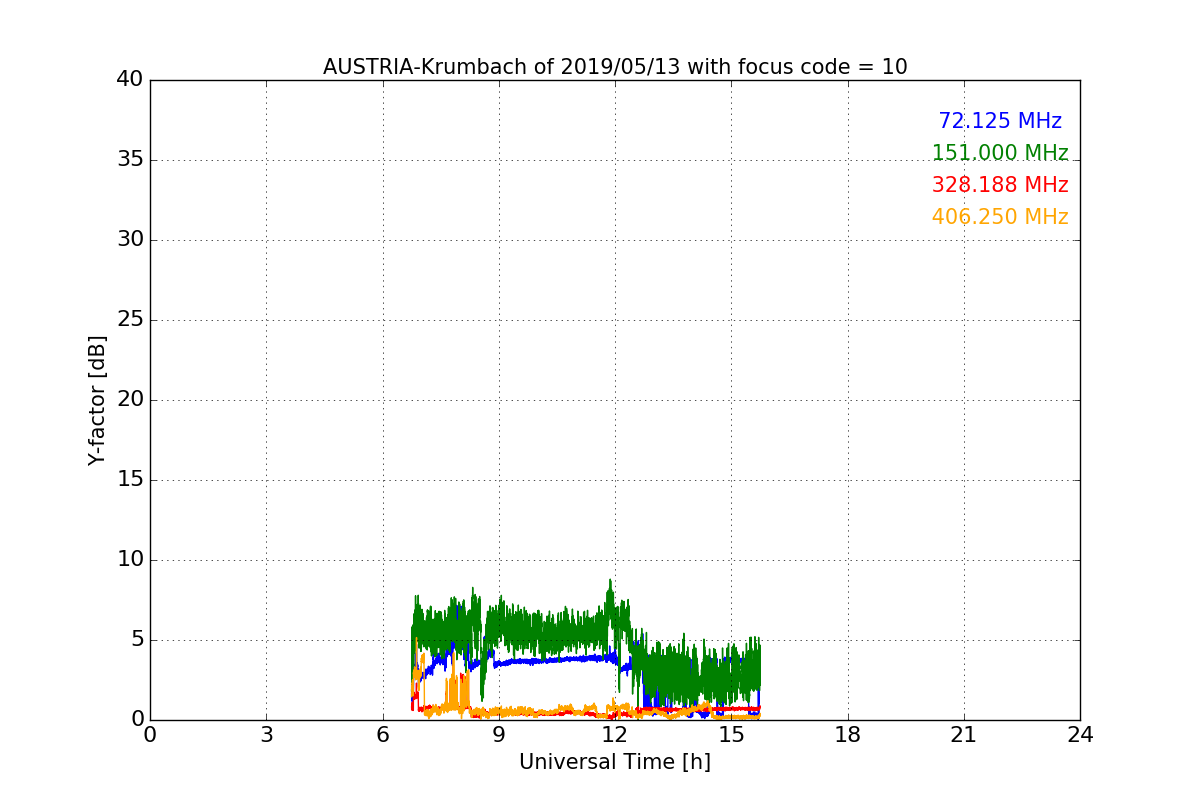Click the x-axis tick label '18'
The image size is (1200, 800).
point(848,734)
